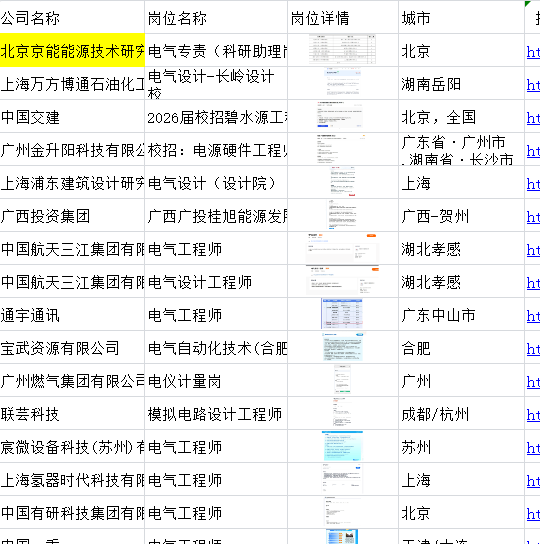Open the hyperlink in the 北京京能 row

(x=533, y=52)
